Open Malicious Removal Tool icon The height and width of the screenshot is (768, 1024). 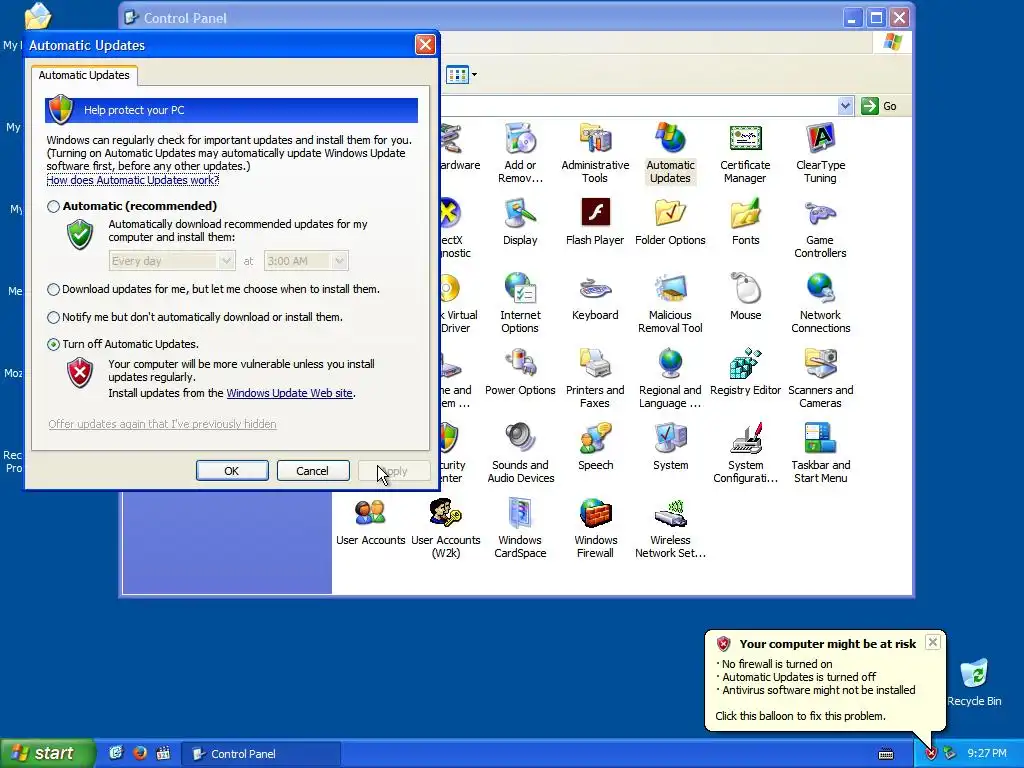pyautogui.click(x=670, y=303)
